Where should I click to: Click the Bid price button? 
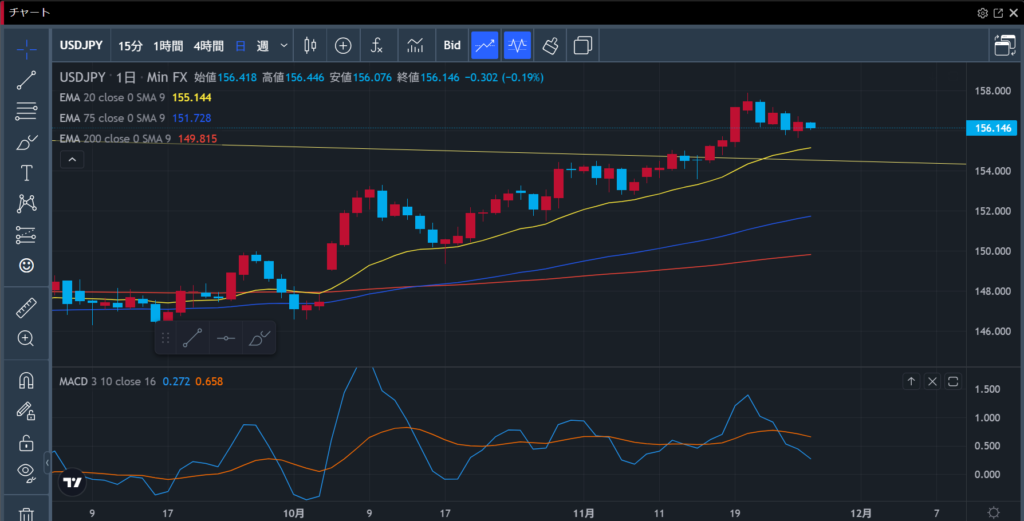coord(452,45)
